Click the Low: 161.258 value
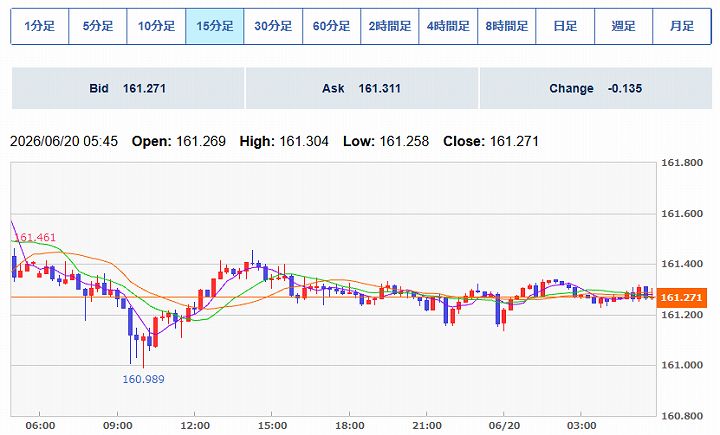The width and height of the screenshot is (720, 435). (x=386, y=141)
